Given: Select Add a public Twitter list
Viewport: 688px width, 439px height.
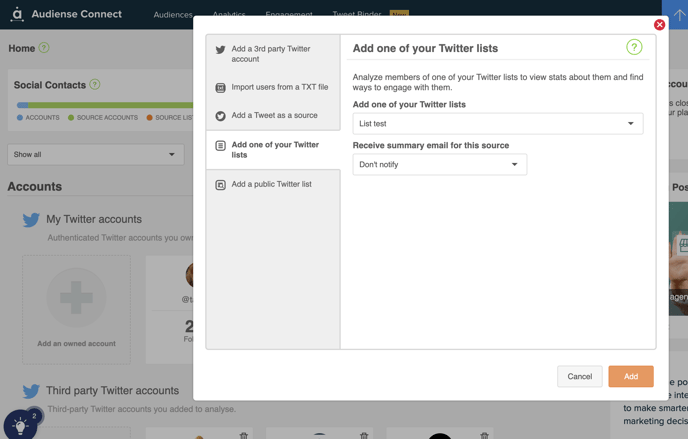Looking at the screenshot, I should 273,184.
